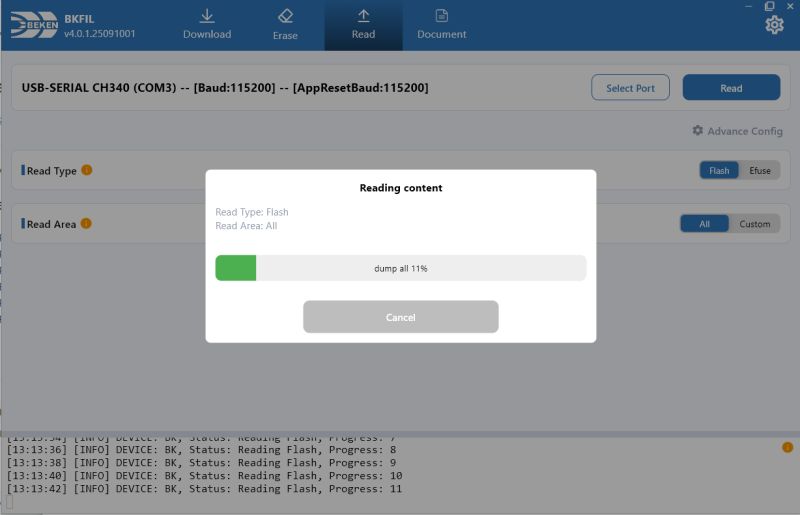Click the Advance Config gear icon
This screenshot has height=515, width=800.
(697, 131)
